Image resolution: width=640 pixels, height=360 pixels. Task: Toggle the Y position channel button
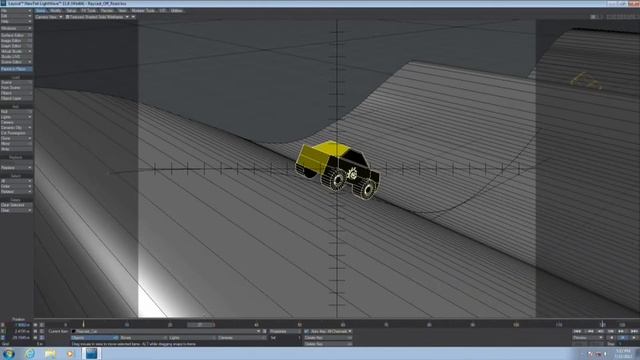click(x=3, y=331)
